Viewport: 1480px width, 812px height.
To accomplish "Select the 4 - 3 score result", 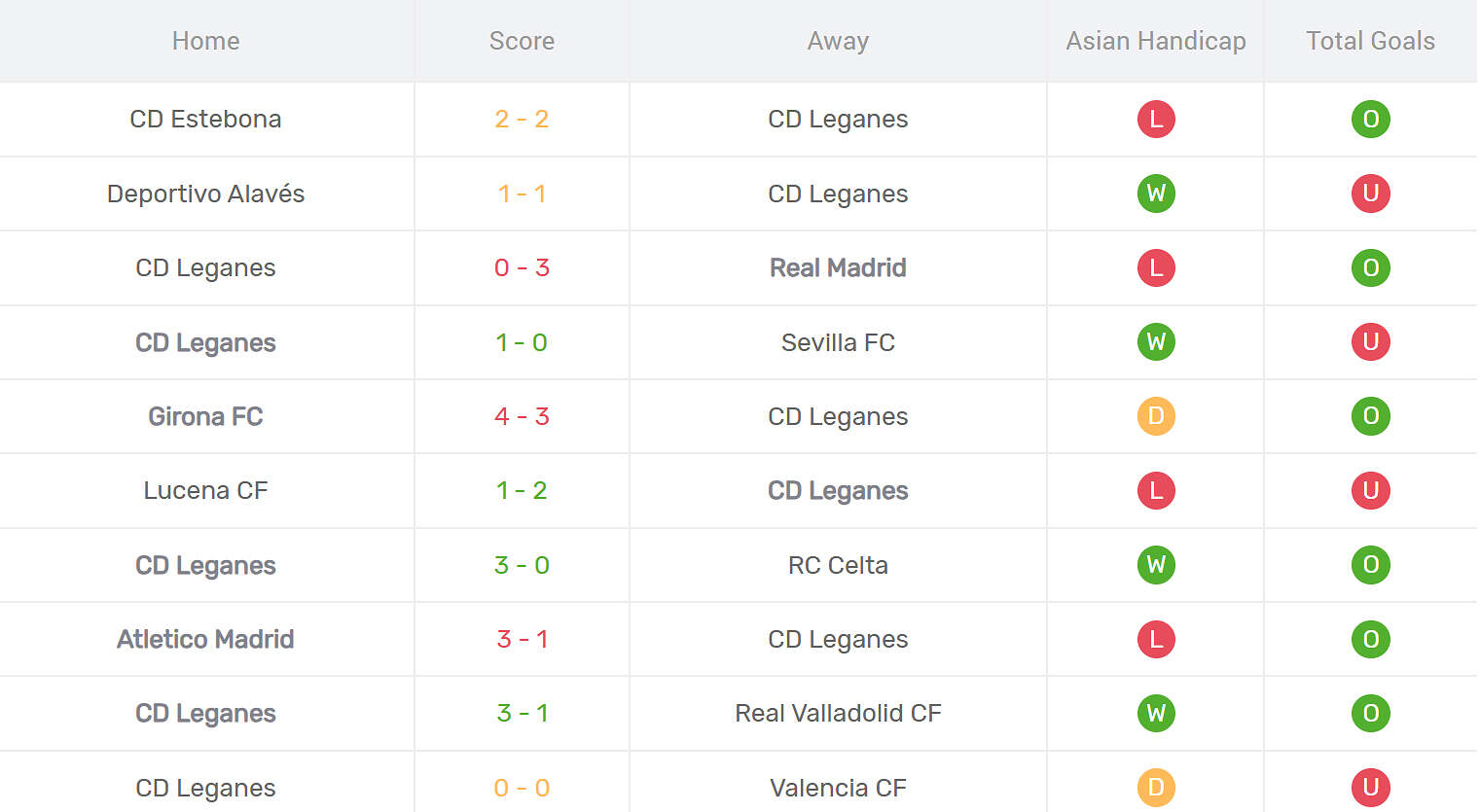I will pos(522,416).
